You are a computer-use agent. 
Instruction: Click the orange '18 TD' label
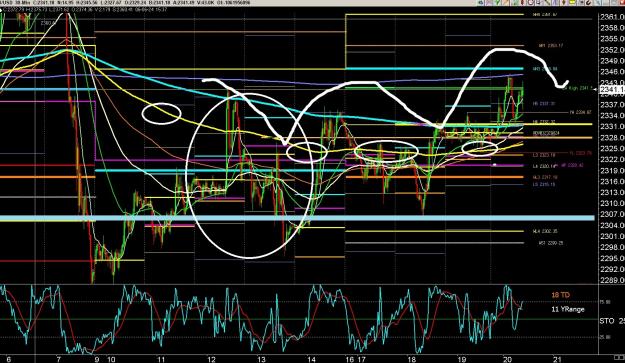tap(560, 295)
